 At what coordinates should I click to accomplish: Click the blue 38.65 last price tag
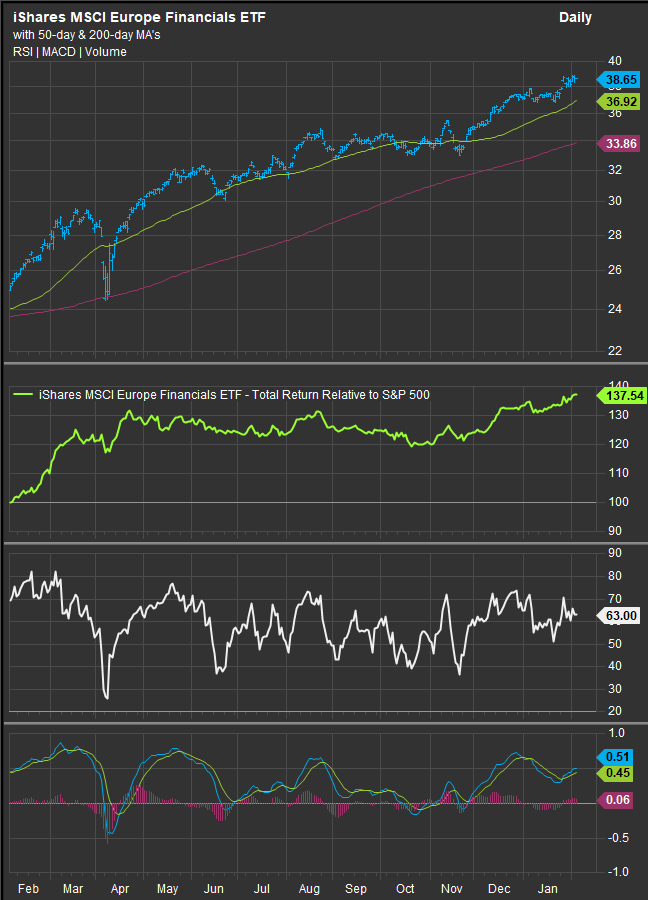[x=622, y=78]
